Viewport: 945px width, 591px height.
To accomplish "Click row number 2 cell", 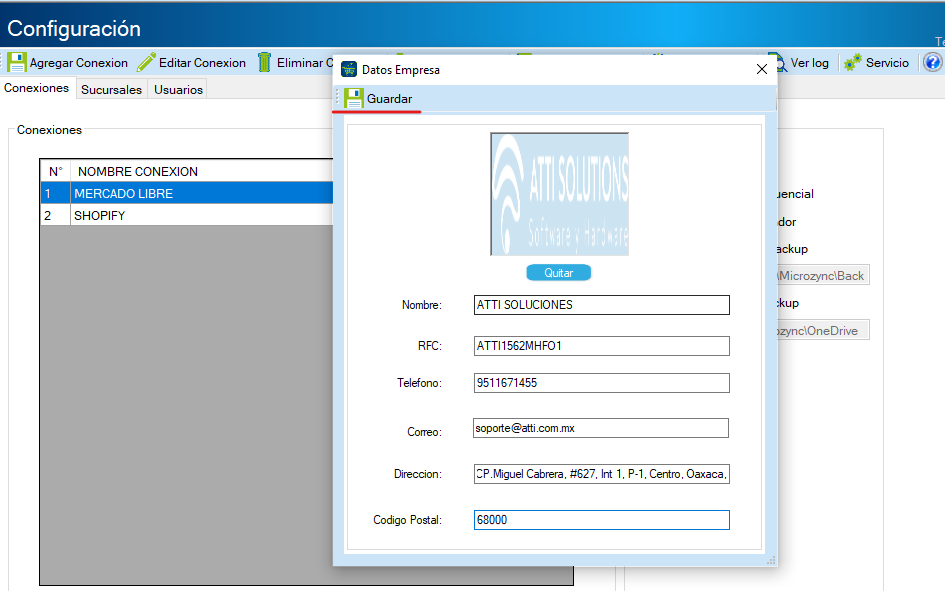I will 55,216.
